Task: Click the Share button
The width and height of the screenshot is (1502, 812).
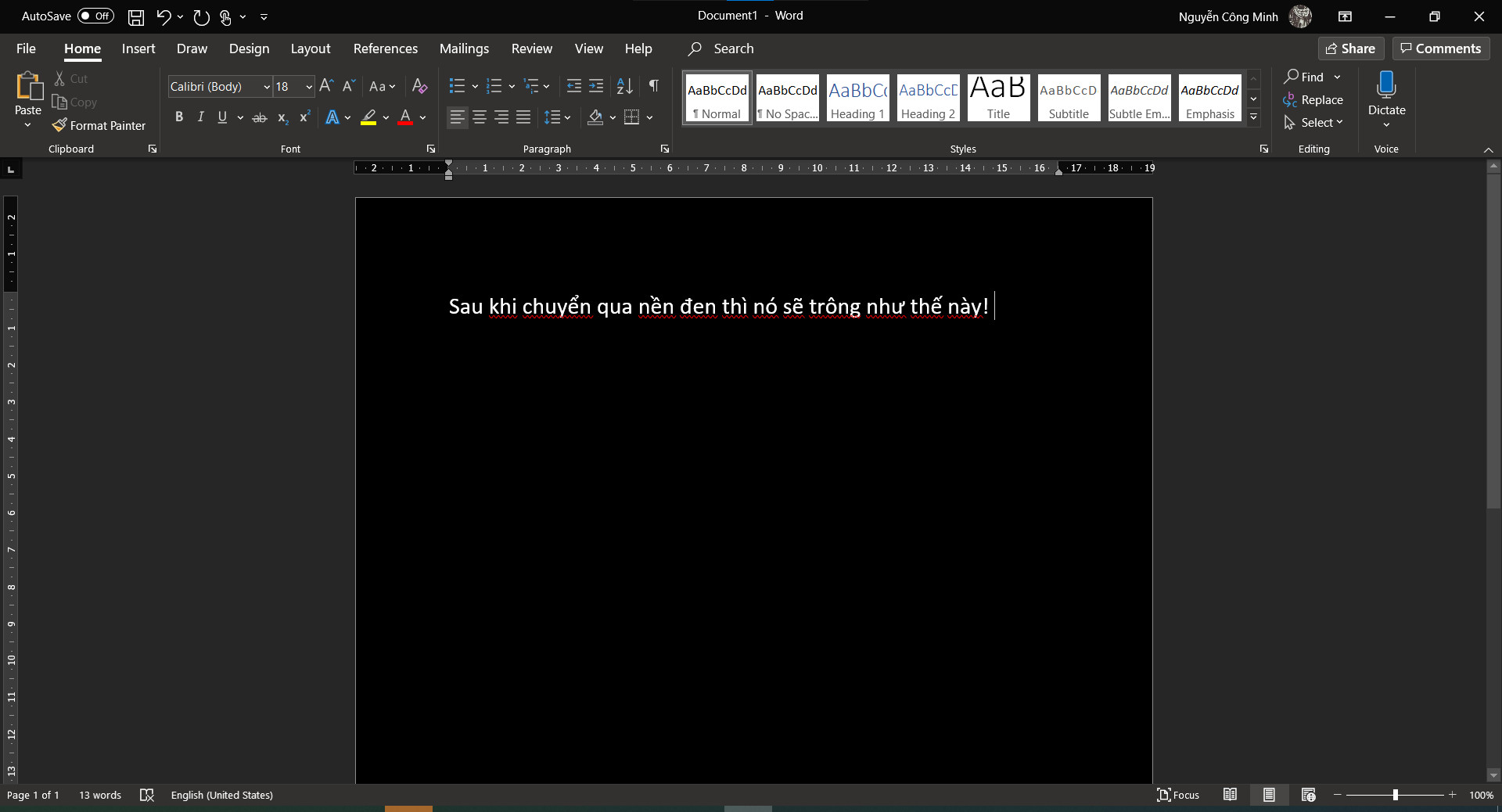Action: pyautogui.click(x=1351, y=49)
